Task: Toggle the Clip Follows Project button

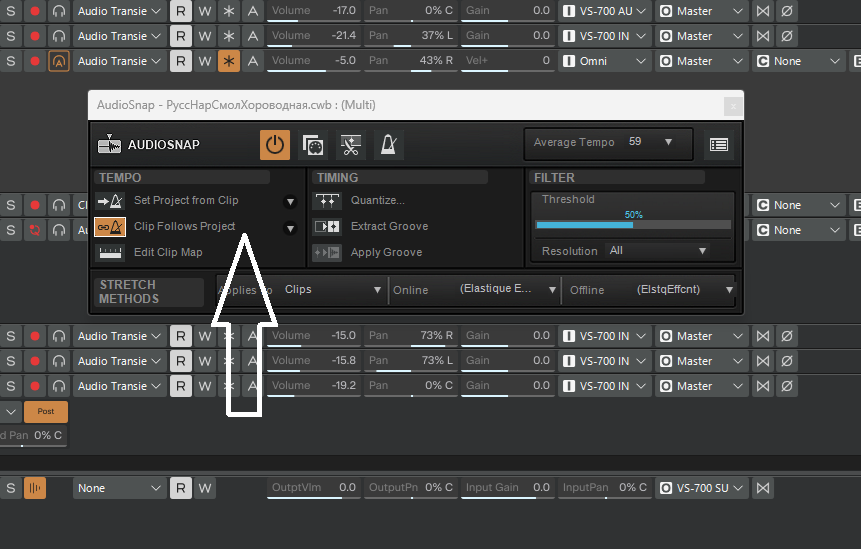Action: click(x=109, y=227)
